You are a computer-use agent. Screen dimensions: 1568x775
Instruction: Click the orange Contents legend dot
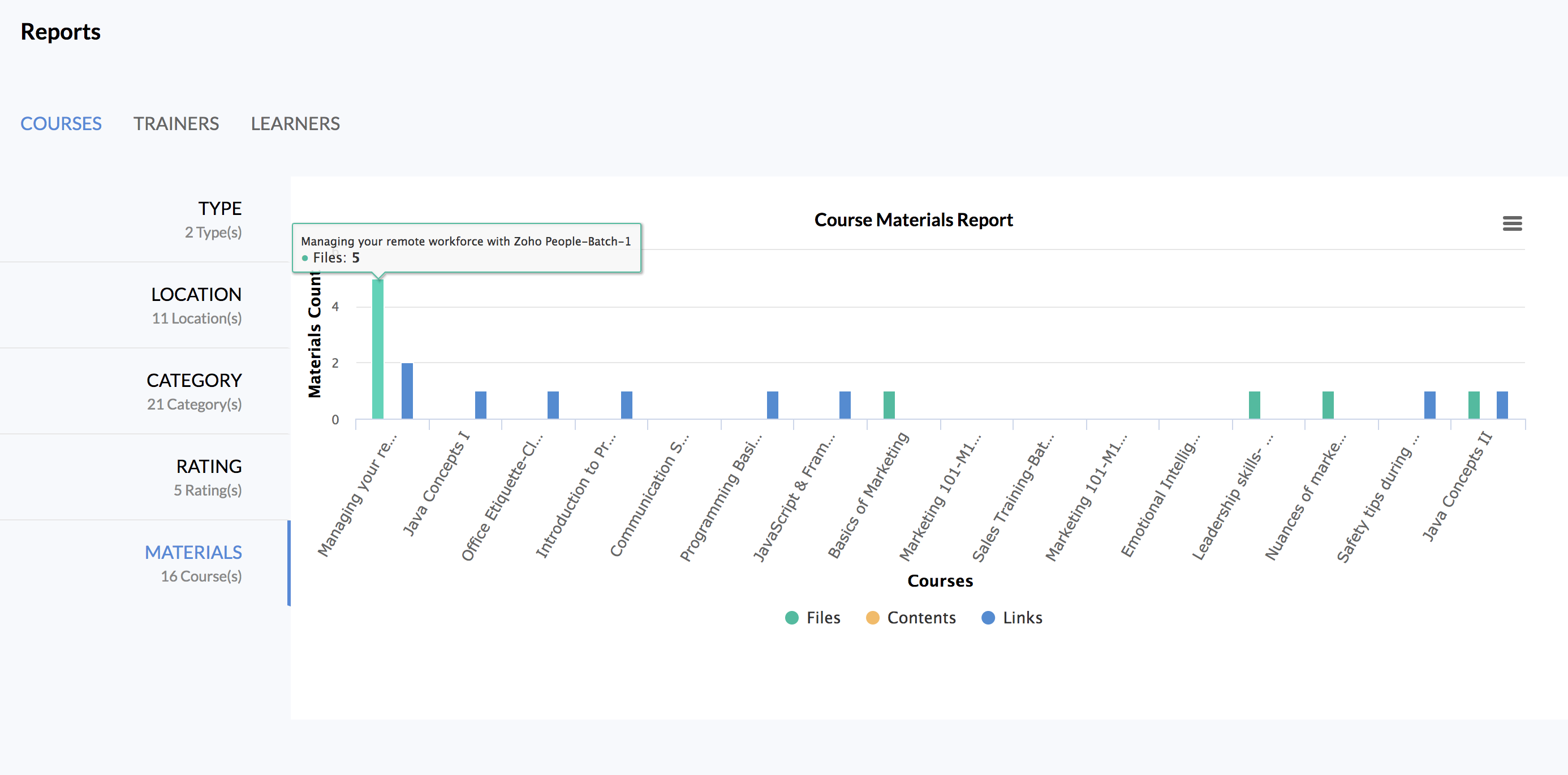872,617
